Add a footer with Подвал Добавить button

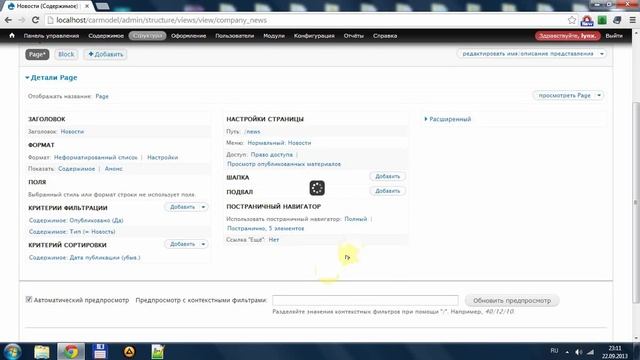click(x=387, y=191)
